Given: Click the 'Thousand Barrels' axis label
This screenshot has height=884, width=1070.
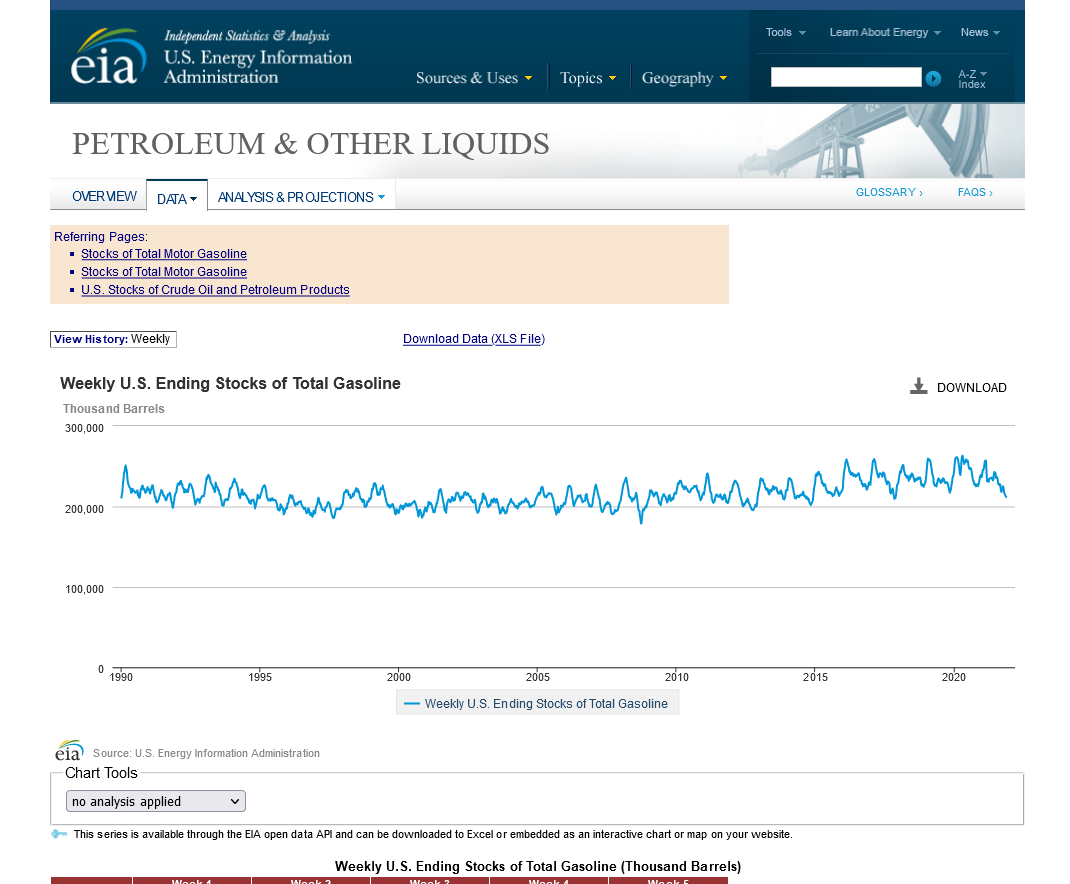Looking at the screenshot, I should click(x=113, y=408).
